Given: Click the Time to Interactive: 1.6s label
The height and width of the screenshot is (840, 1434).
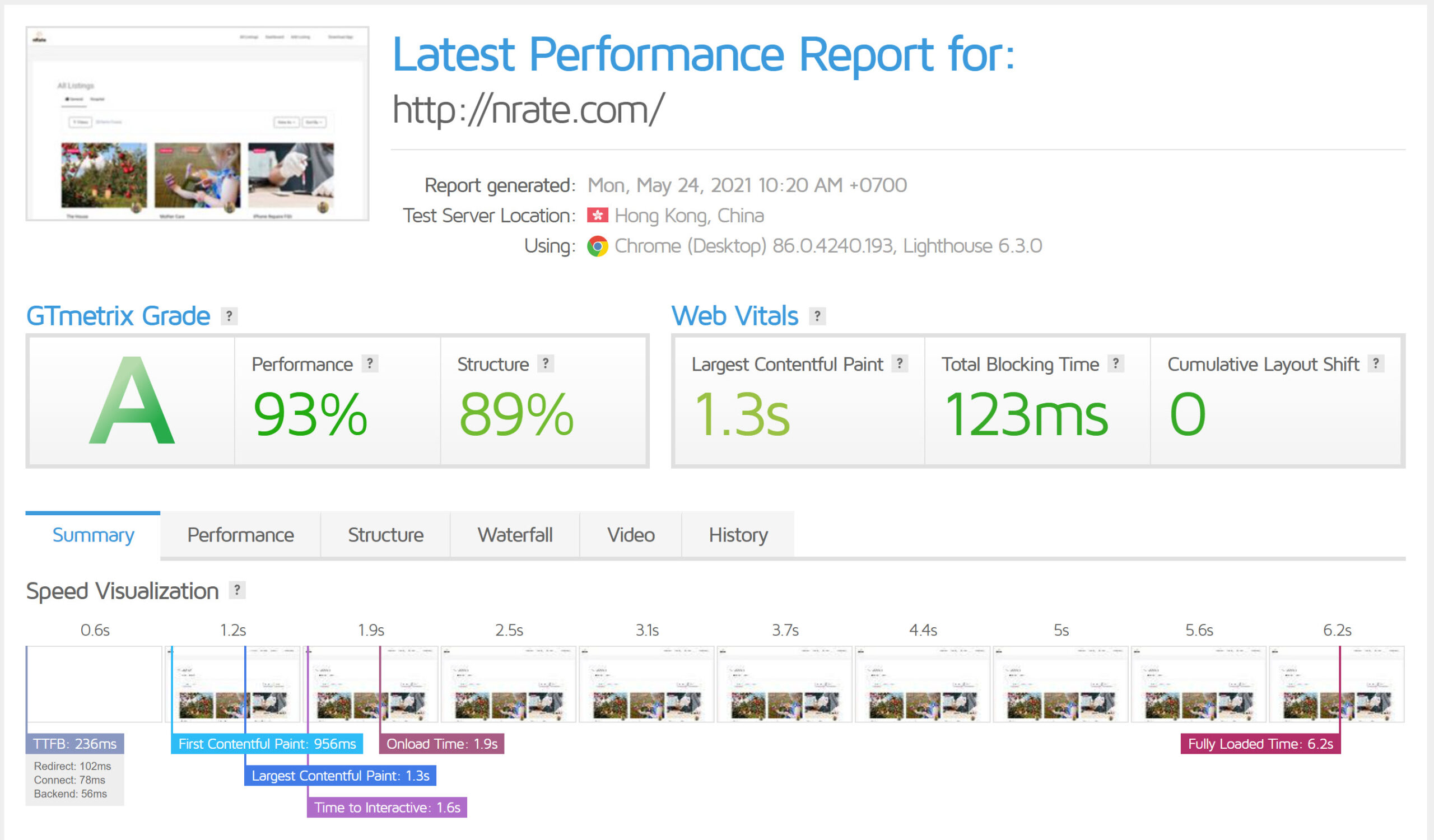Looking at the screenshot, I should (x=387, y=808).
